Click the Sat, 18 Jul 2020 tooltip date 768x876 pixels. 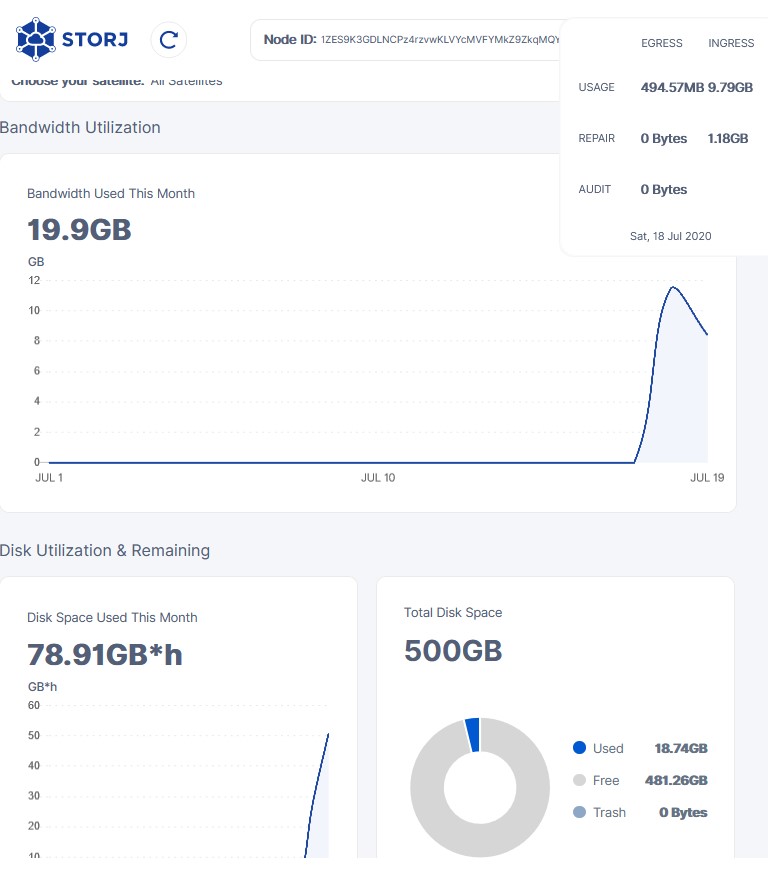pos(670,236)
